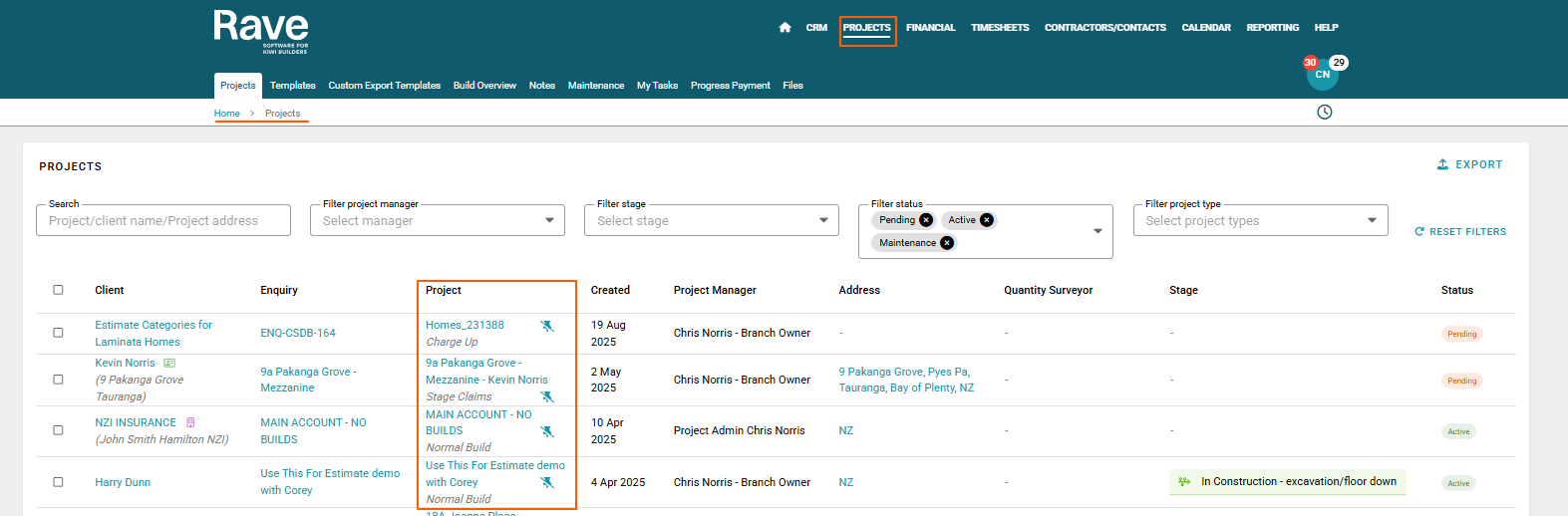
Task: Select all projects with header checkbox
Action: click(58, 290)
